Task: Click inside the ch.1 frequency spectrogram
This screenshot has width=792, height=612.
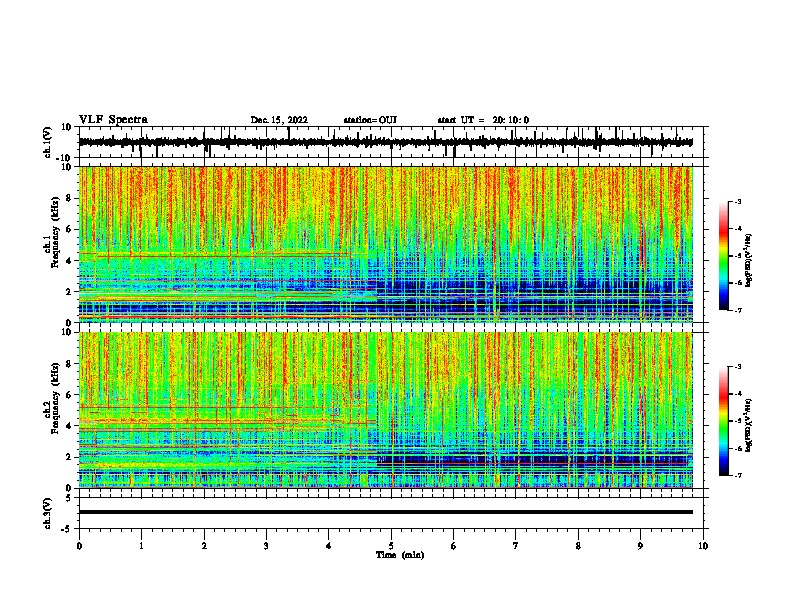Action: pos(386,244)
